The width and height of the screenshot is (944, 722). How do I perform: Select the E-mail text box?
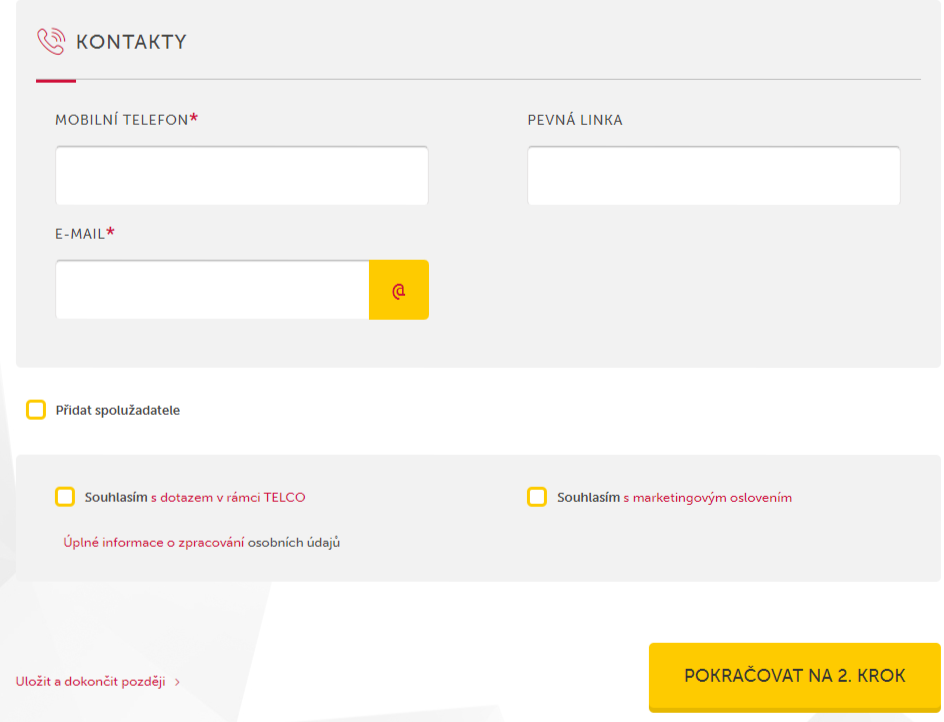[x=212, y=290]
